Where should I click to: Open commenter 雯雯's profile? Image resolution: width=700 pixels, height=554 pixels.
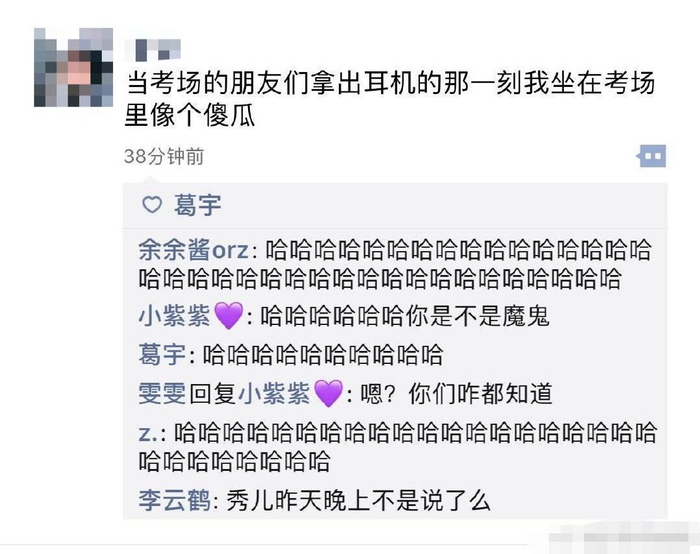(162, 394)
